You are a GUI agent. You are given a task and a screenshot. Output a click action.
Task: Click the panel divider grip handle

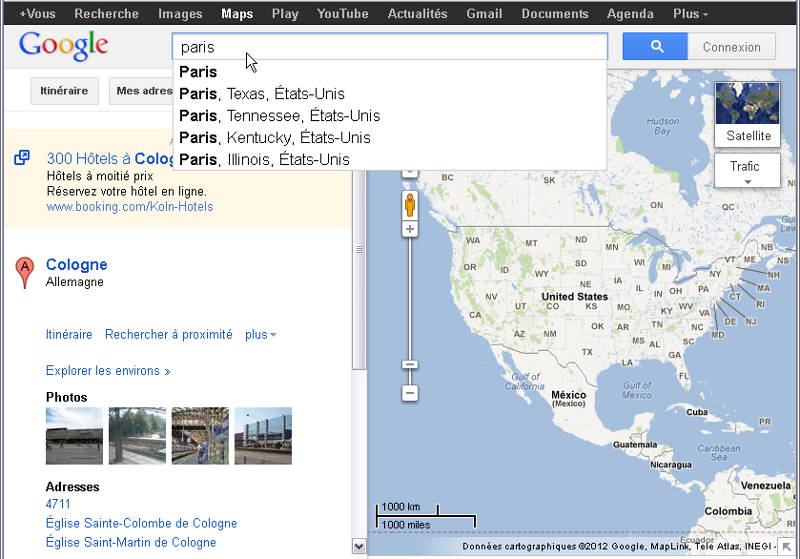point(359,249)
